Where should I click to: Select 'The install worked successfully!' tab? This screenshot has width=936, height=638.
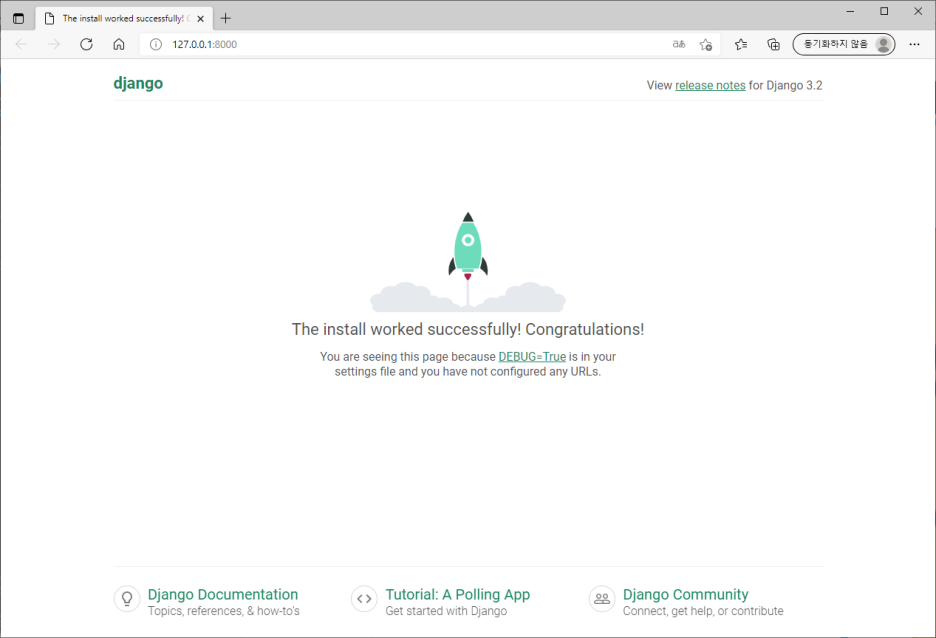124,19
